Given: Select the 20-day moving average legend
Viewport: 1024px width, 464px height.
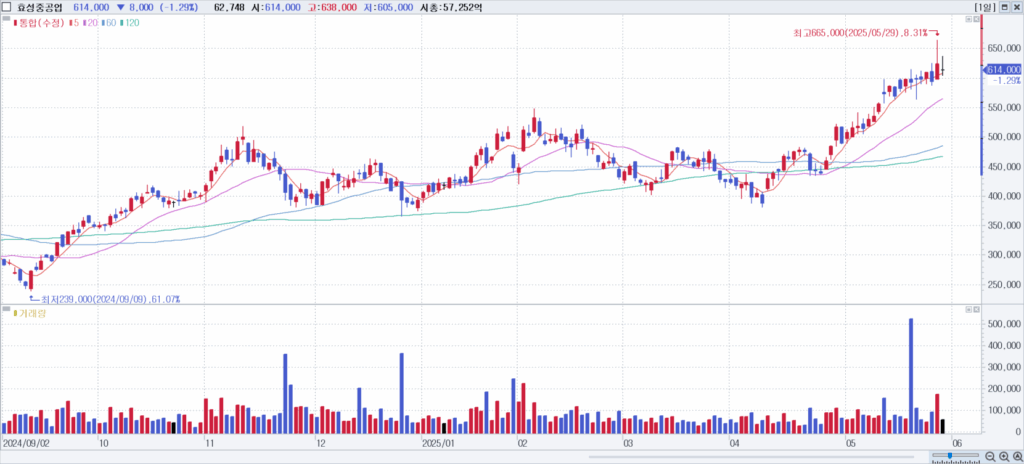Looking at the screenshot, I should click(89, 23).
